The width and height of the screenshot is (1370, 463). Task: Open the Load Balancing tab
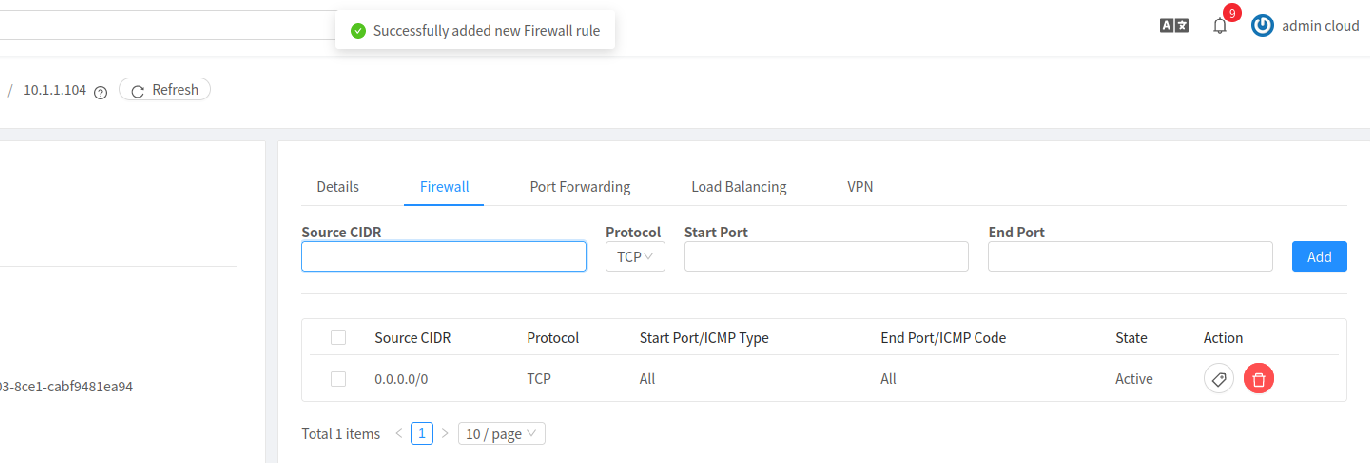739,187
